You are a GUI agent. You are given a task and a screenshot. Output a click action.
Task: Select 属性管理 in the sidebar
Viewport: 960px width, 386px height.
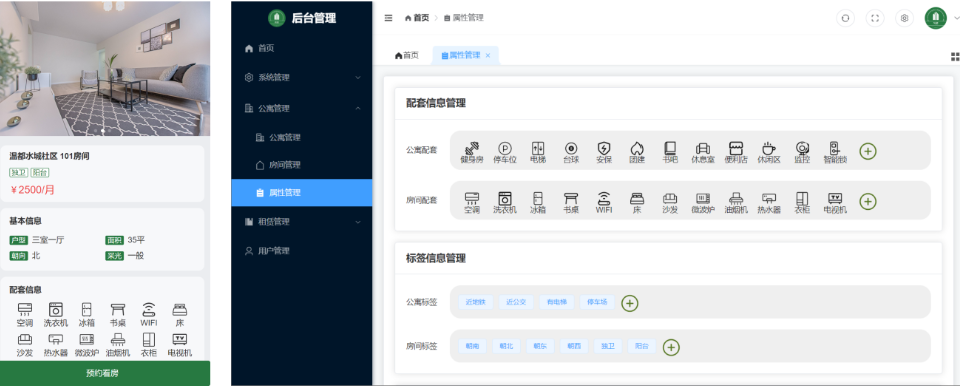click(x=302, y=192)
